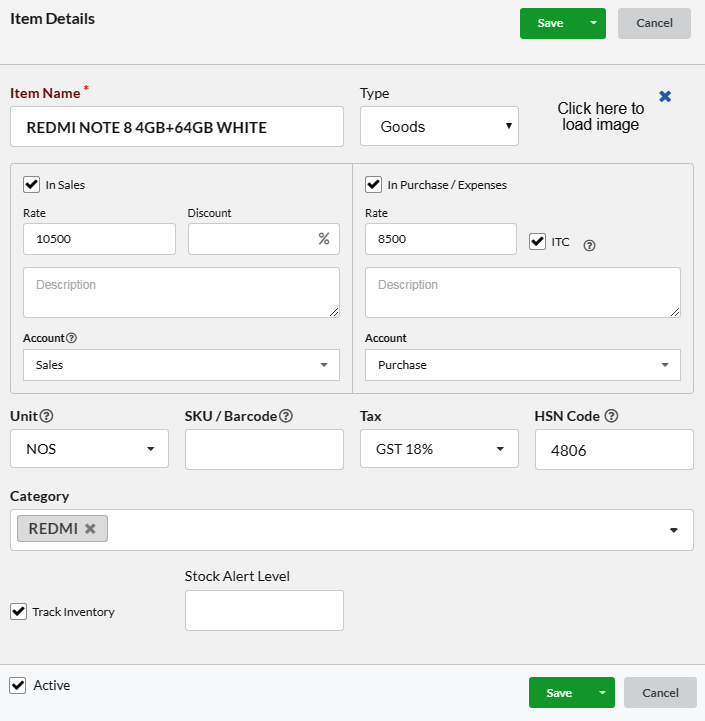The height and width of the screenshot is (721, 705).
Task: Expand the Tax dropdown showing GST 18%
Action: (x=439, y=449)
